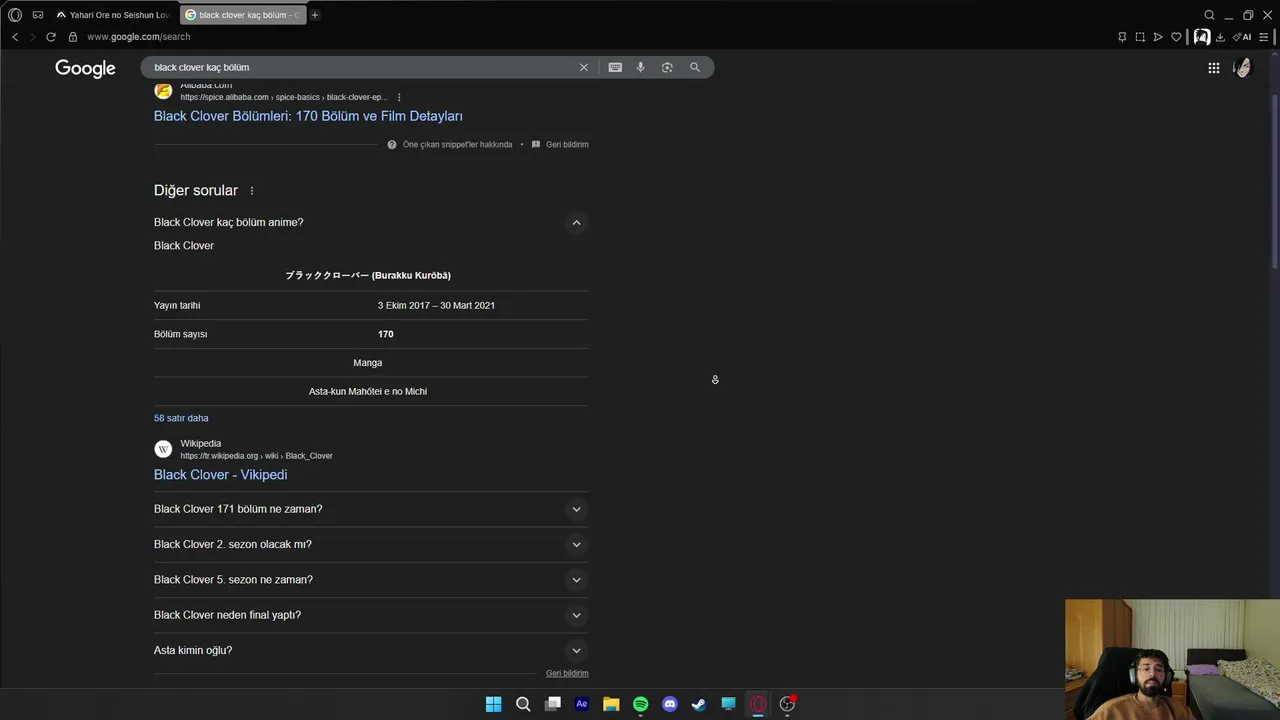1280x720 pixels.
Task: Launch After Effects from taskbar
Action: pyautogui.click(x=582, y=704)
